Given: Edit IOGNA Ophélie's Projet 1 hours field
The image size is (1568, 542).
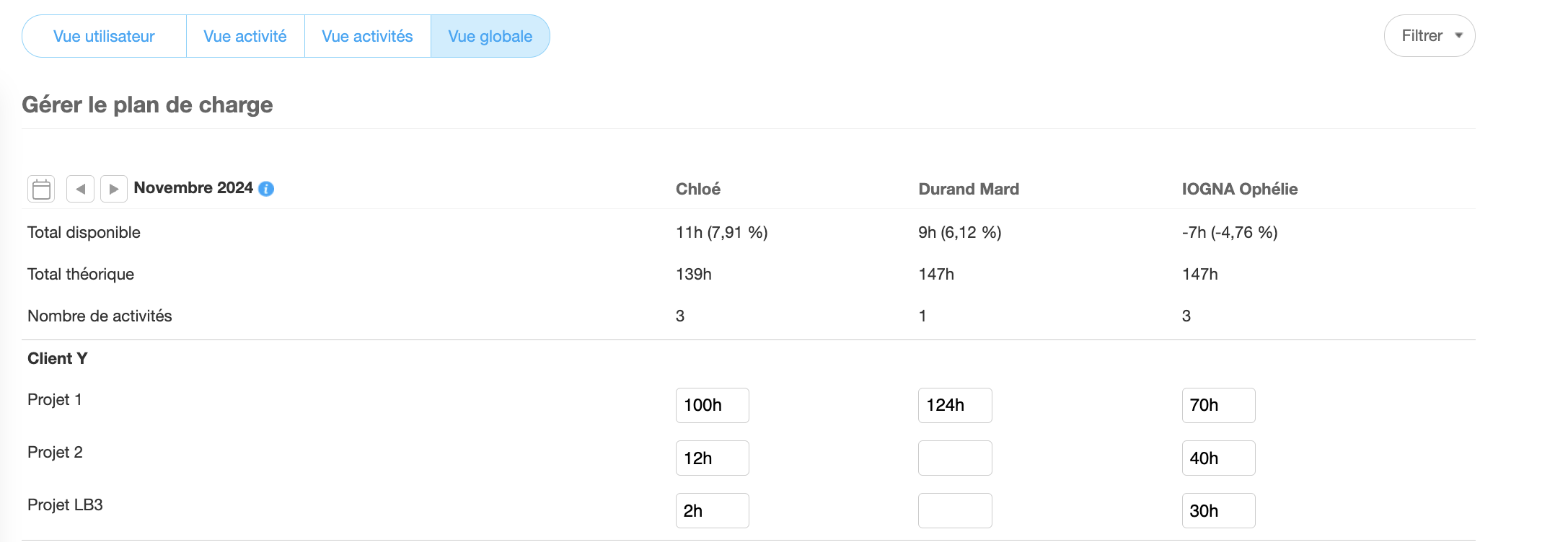Looking at the screenshot, I should [1219, 405].
